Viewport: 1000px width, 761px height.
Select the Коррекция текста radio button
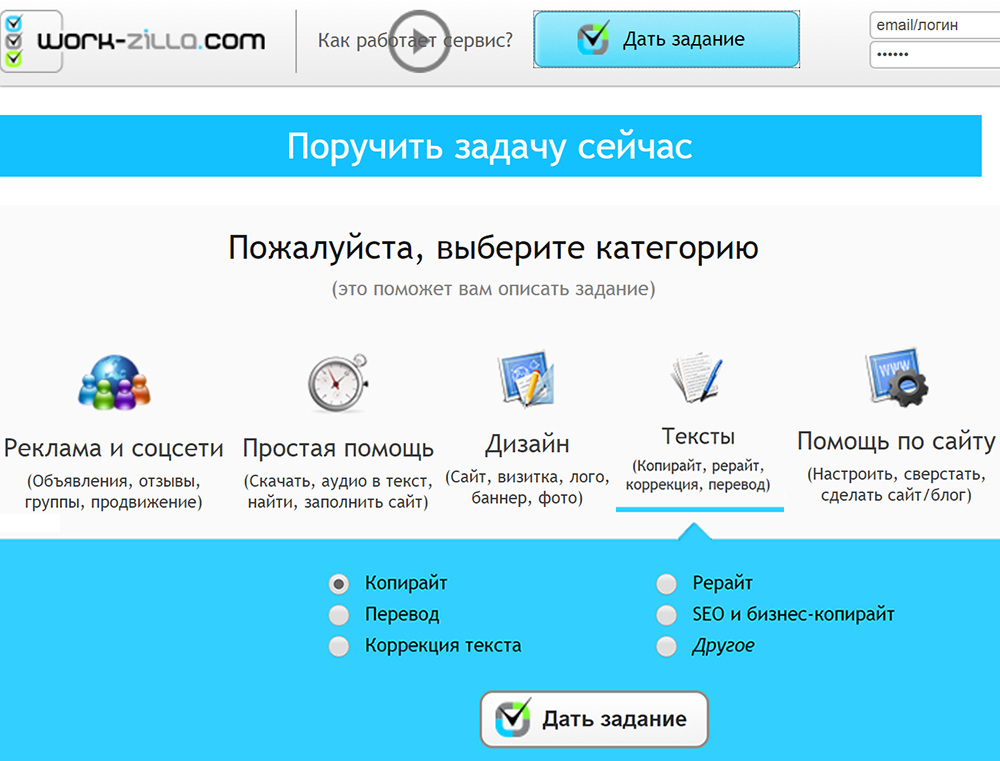(339, 646)
